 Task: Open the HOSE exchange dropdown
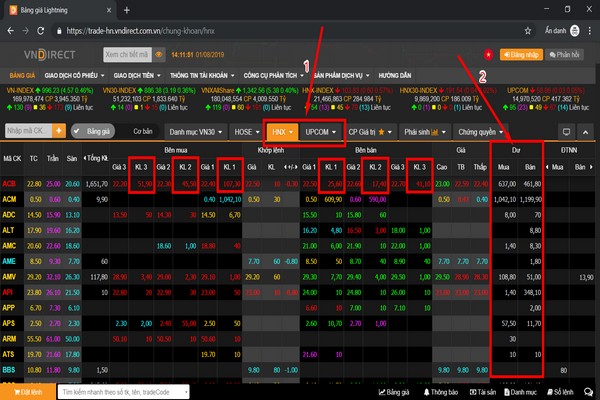(247, 132)
